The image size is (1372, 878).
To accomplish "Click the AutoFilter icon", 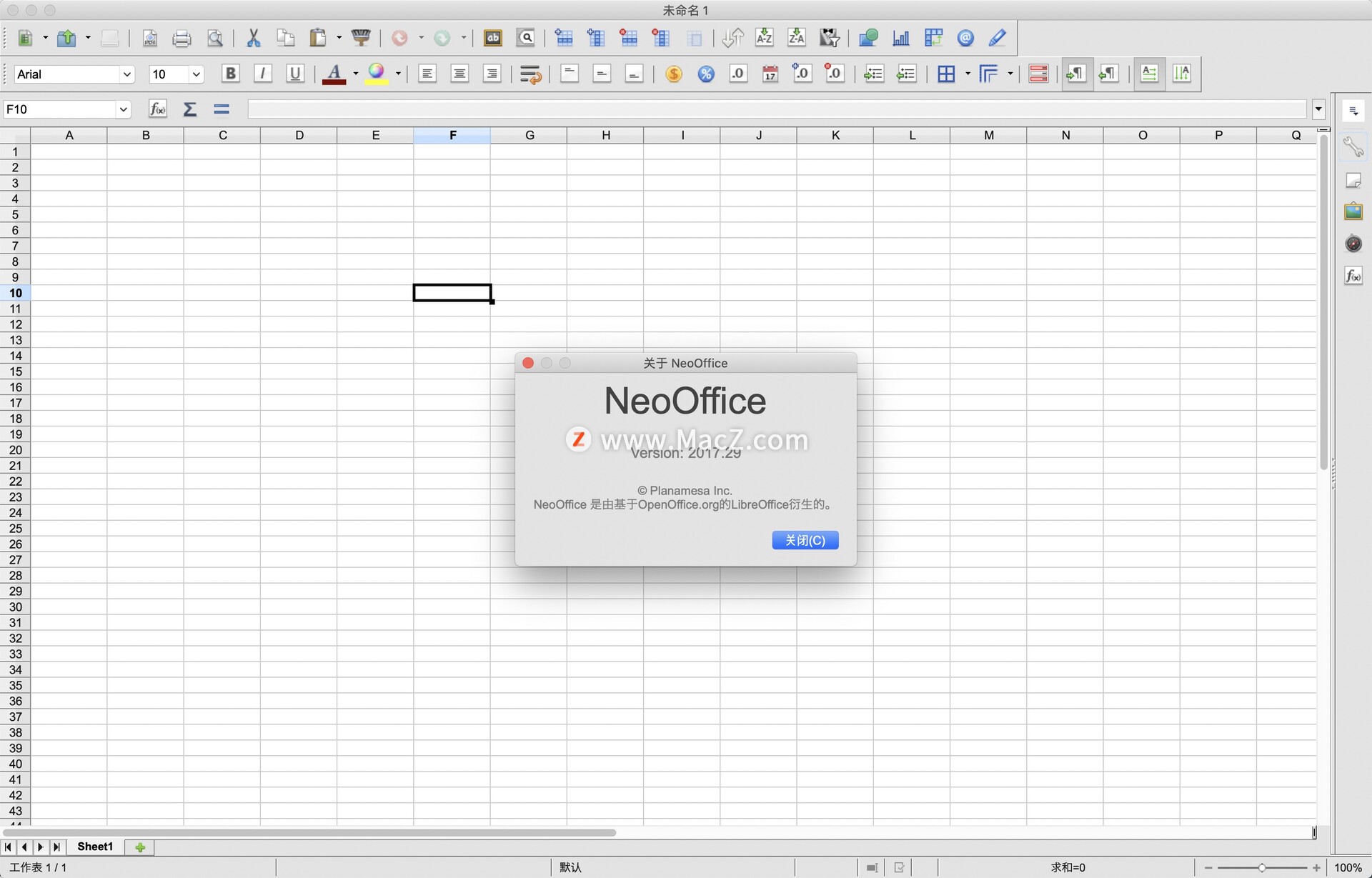I will [829, 38].
